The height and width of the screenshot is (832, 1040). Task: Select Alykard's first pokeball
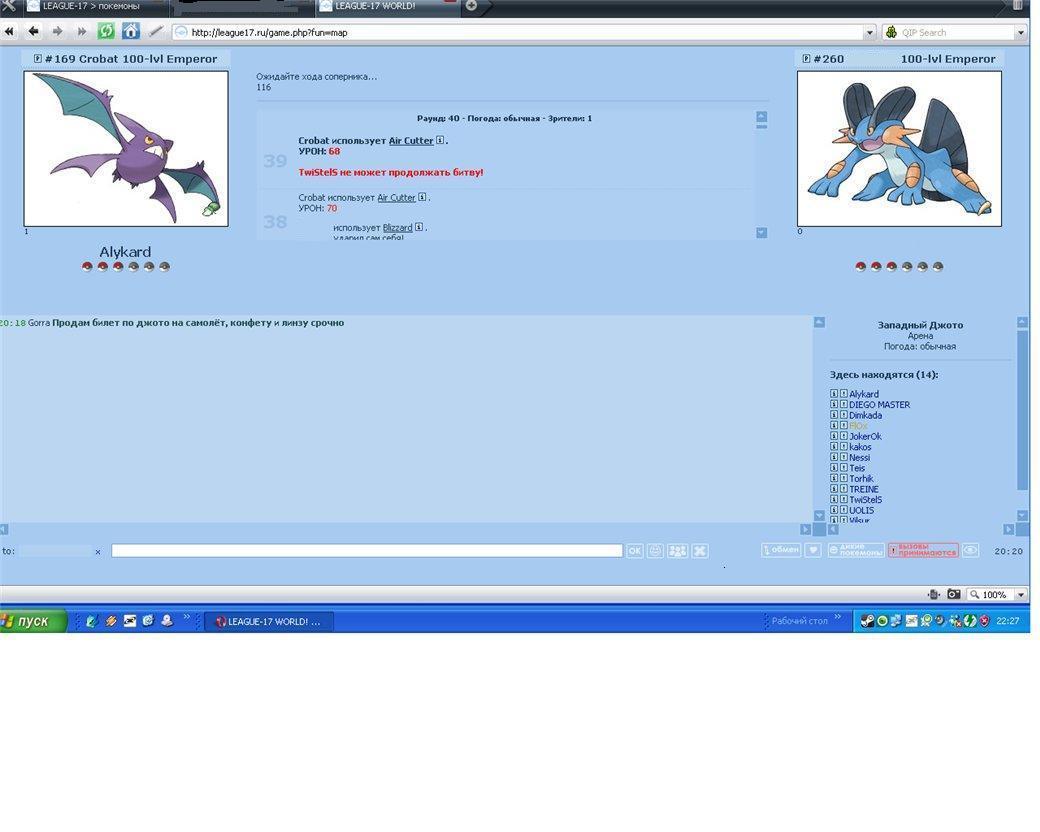click(87, 267)
